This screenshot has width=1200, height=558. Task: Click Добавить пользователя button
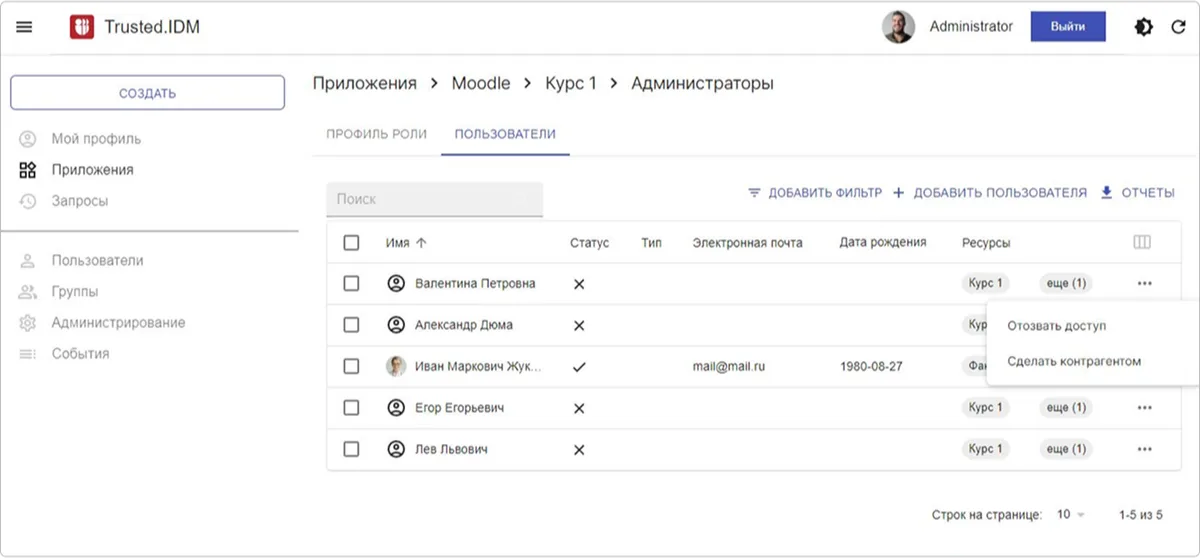[989, 192]
